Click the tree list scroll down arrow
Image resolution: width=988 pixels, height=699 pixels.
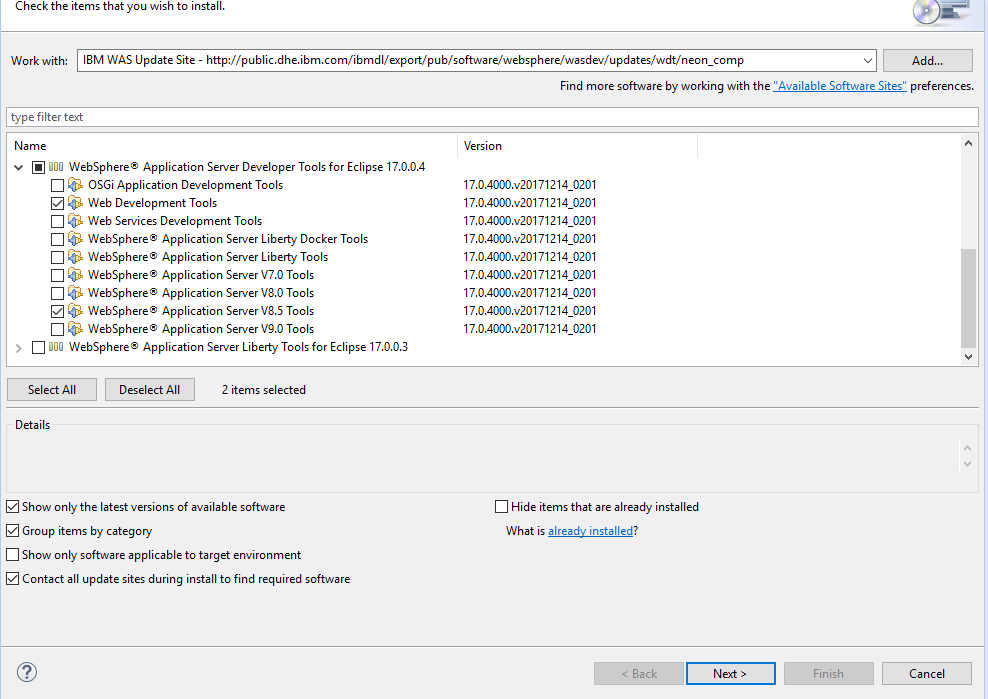[x=968, y=357]
